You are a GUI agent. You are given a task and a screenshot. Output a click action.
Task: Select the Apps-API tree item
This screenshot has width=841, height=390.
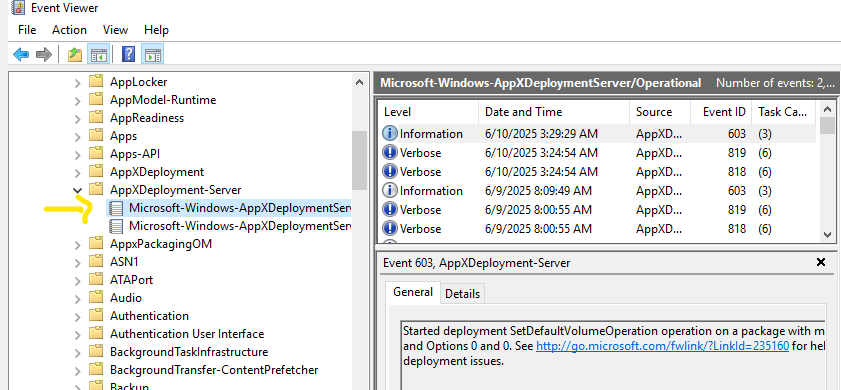click(x=135, y=153)
